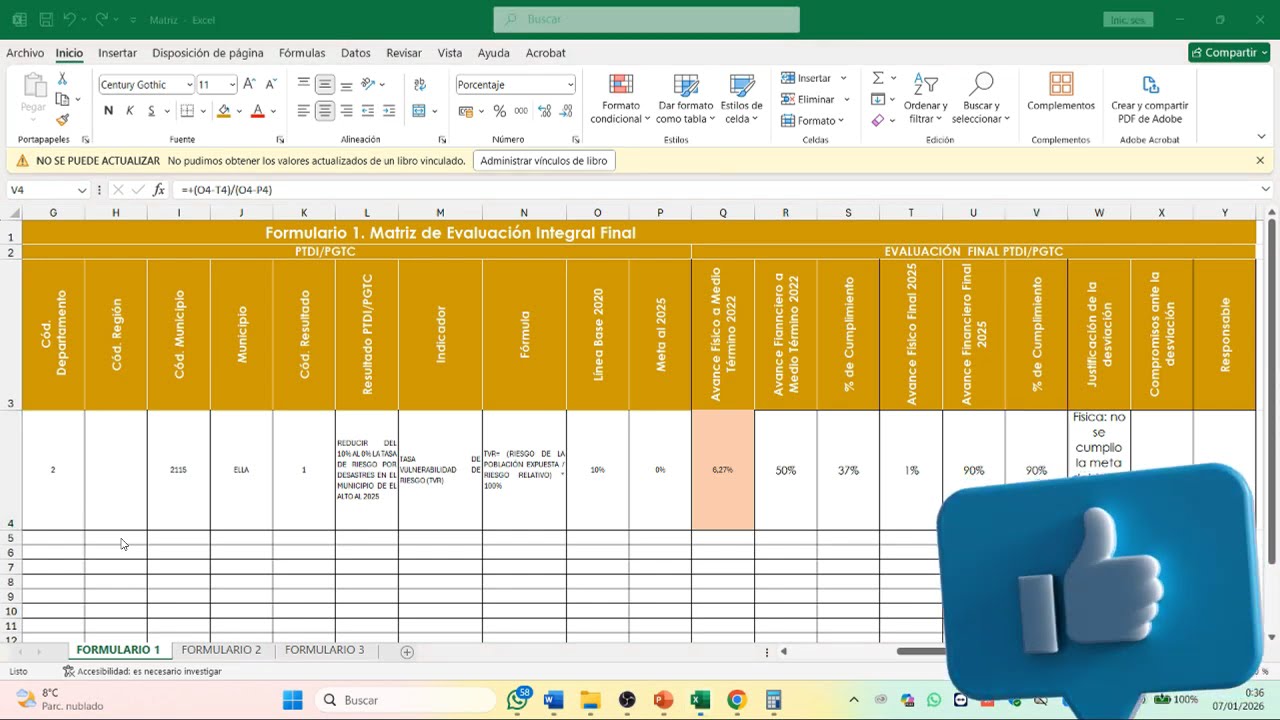The width and height of the screenshot is (1280, 720).
Task: Apply percent style format
Action: click(x=499, y=111)
